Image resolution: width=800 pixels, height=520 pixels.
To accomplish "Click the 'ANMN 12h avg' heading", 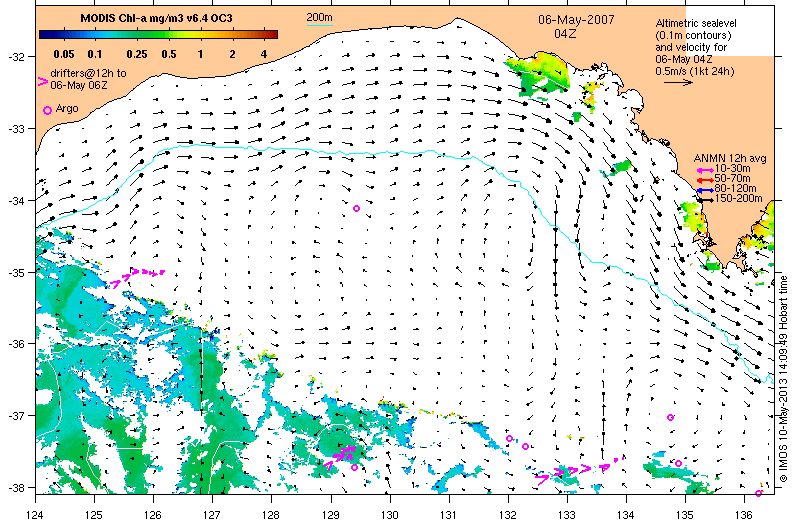I will [730, 159].
